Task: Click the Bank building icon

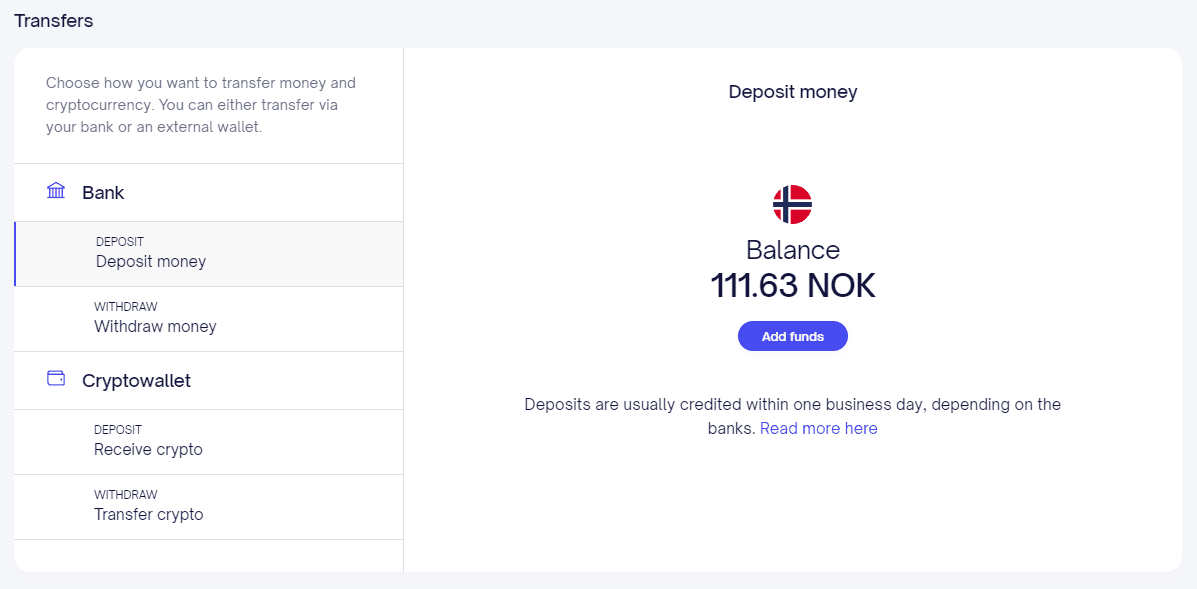Action: (x=56, y=191)
